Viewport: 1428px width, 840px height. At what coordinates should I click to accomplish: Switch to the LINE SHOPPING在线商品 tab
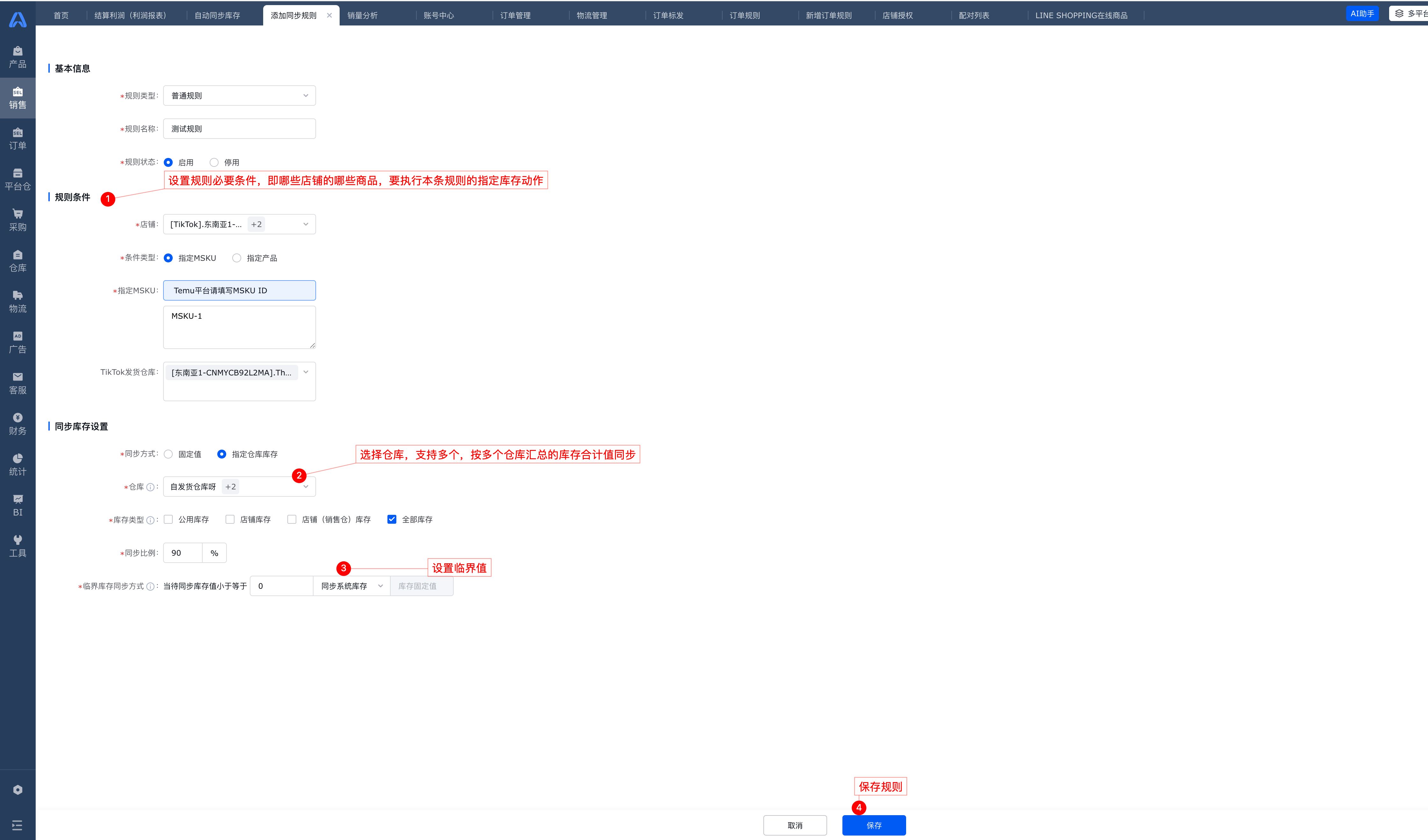pyautogui.click(x=1082, y=15)
